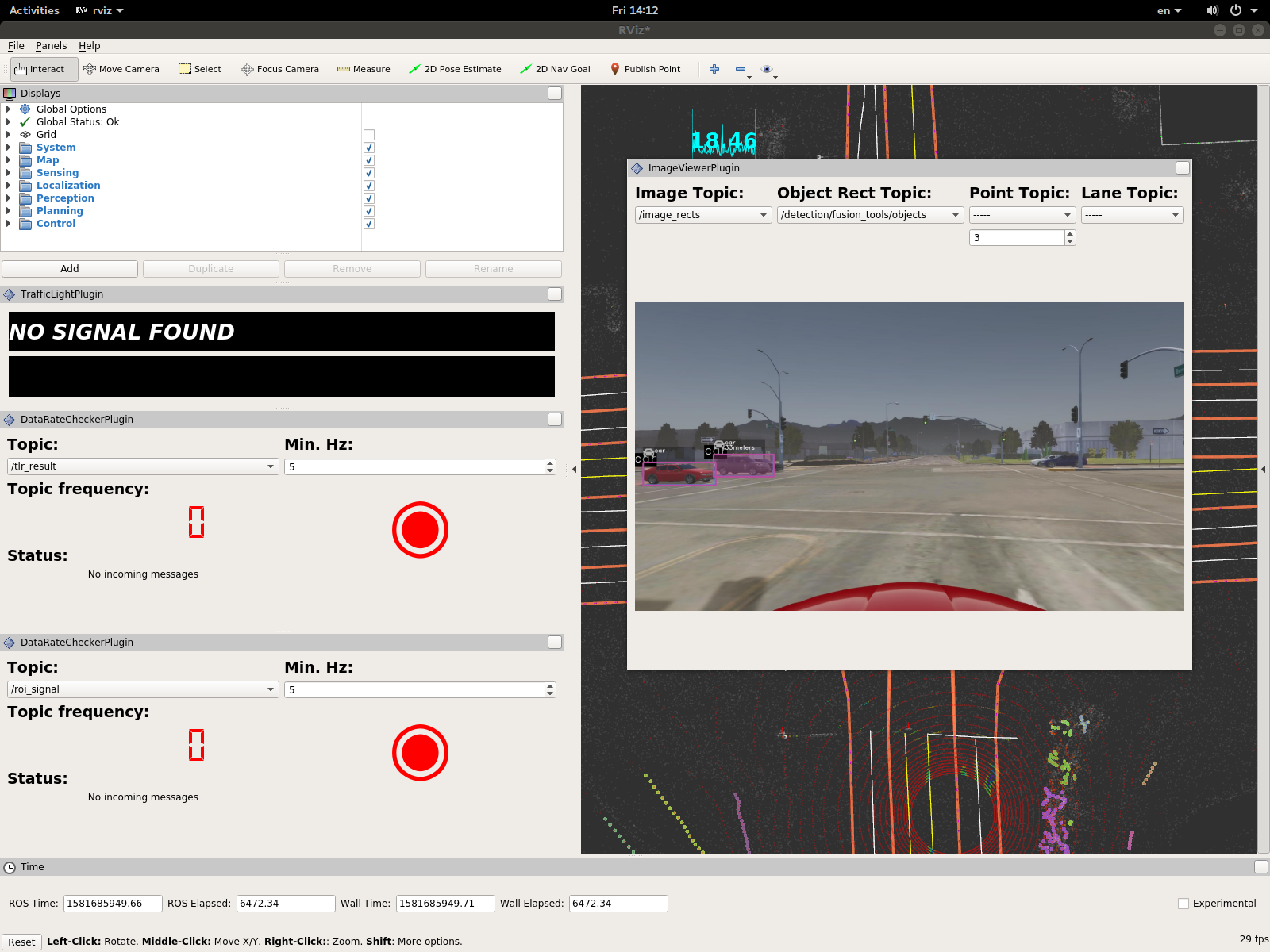This screenshot has width=1270, height=952.
Task: Click the Global Status checkmark icon
Action: [x=25, y=122]
